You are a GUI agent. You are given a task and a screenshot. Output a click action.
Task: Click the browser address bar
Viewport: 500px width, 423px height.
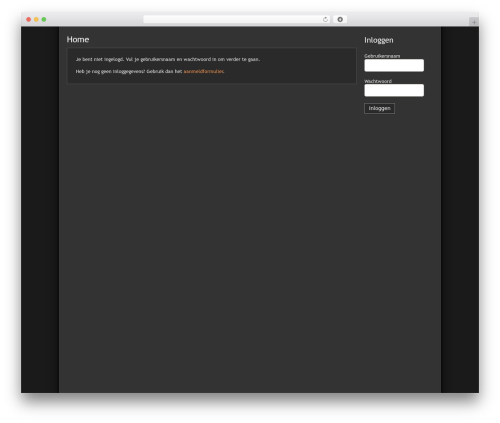click(236, 19)
